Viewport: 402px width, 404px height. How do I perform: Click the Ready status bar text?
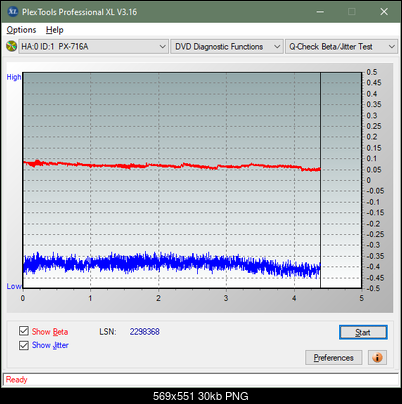(16, 379)
